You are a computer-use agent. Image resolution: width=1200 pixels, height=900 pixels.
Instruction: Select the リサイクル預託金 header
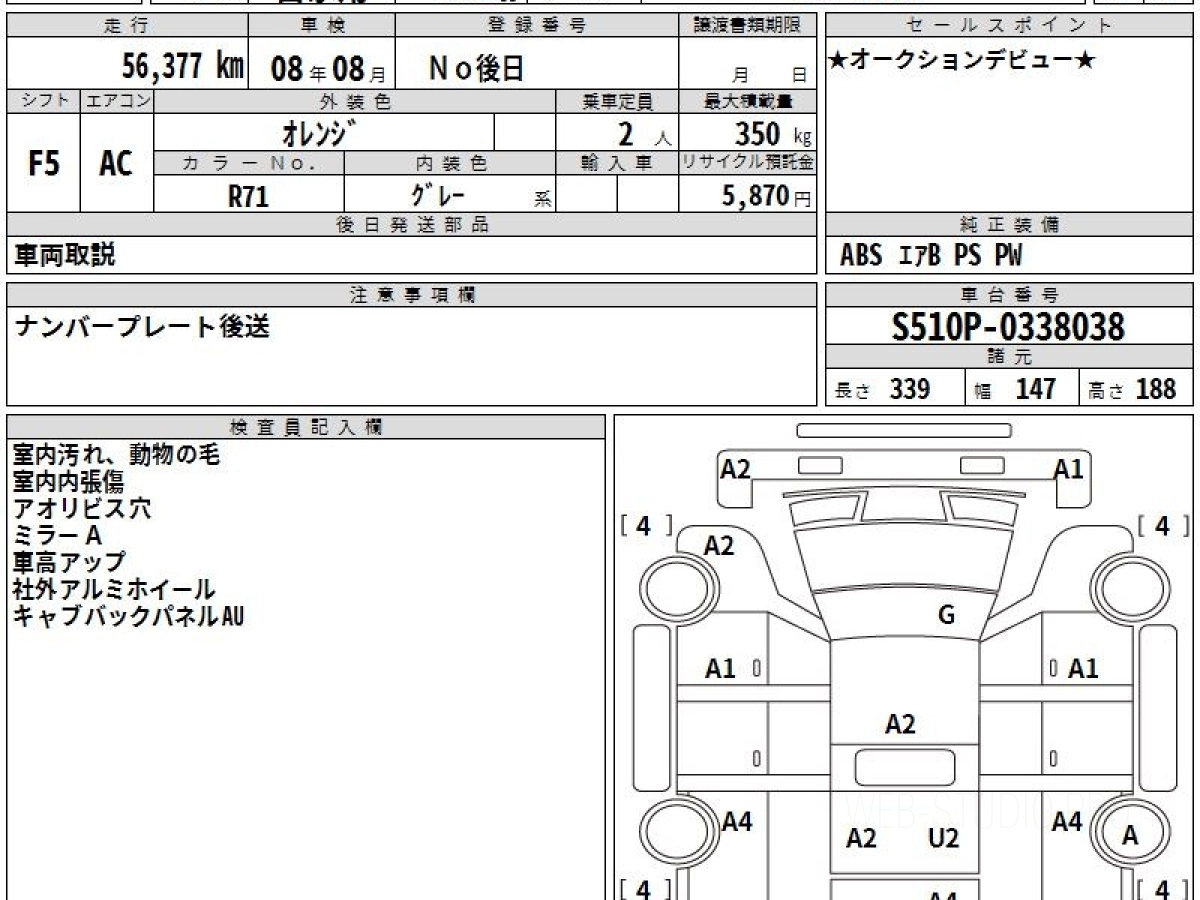click(x=748, y=163)
